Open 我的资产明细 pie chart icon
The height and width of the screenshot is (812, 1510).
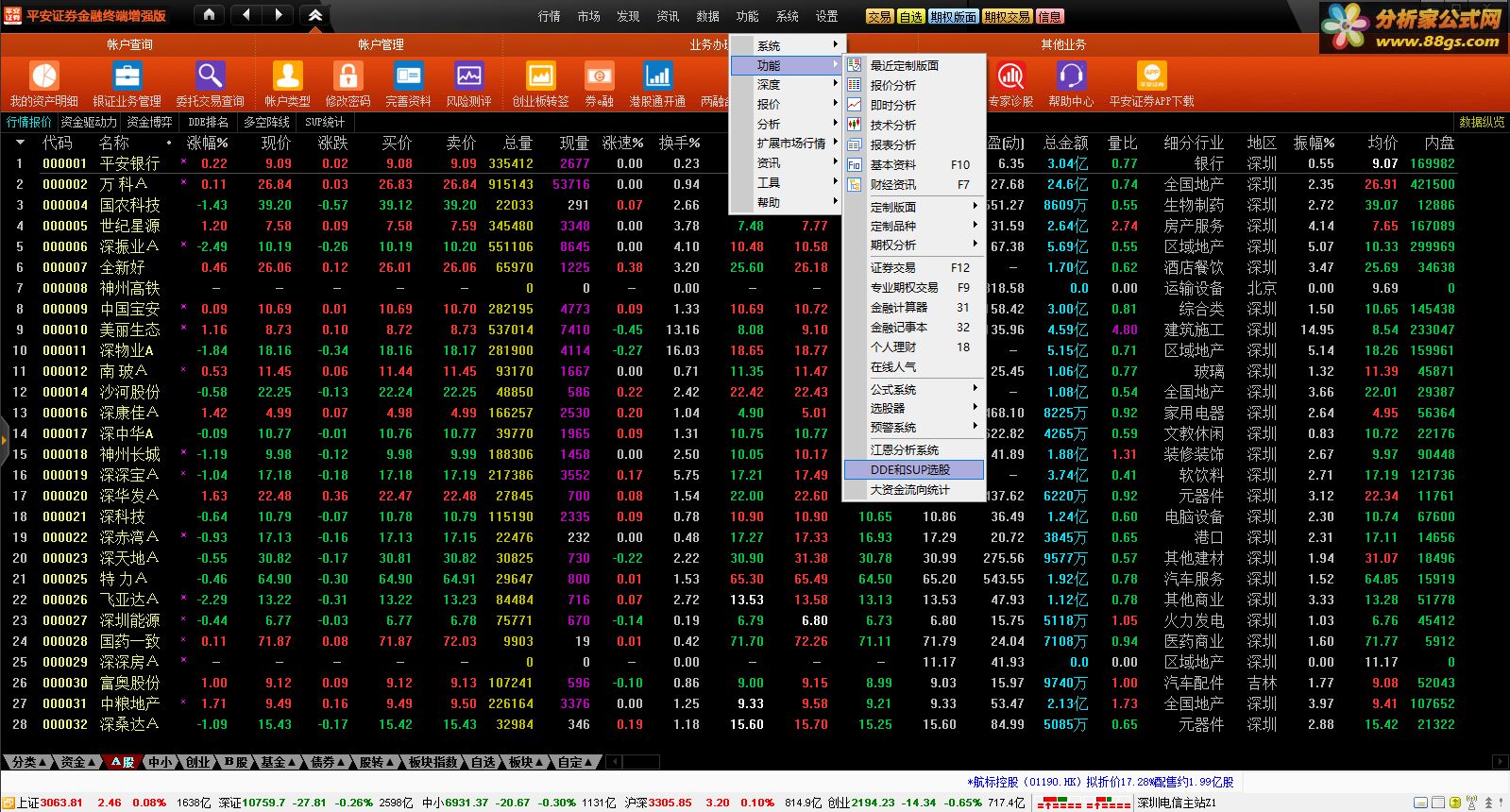pos(44,76)
